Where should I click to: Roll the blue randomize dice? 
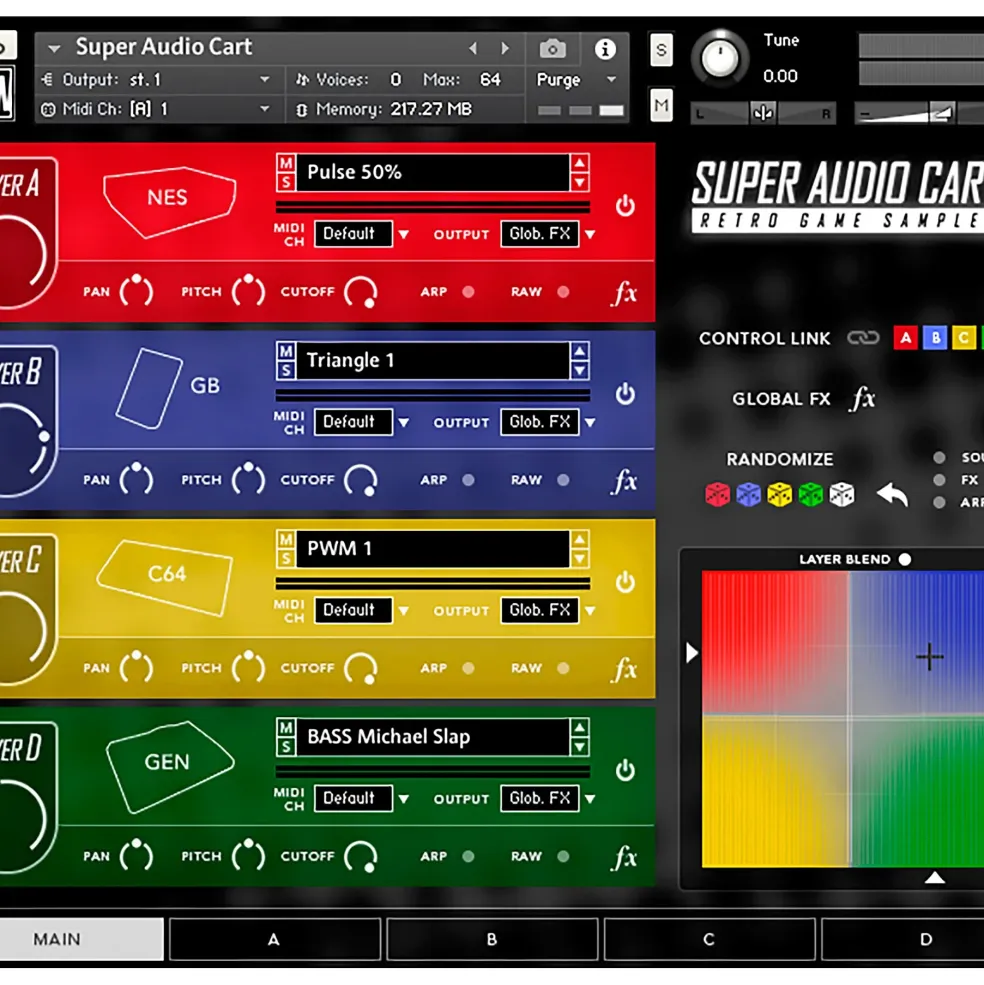coord(748,495)
